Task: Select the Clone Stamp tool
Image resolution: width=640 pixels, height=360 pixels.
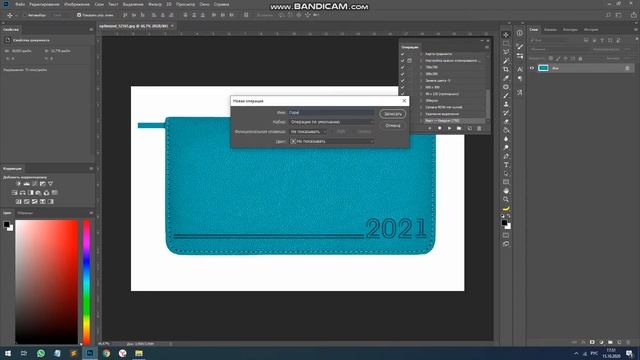Action: (506, 104)
